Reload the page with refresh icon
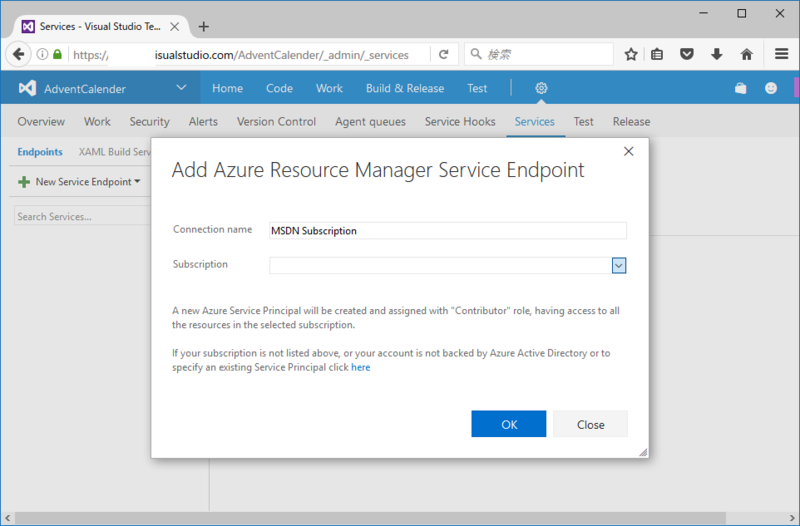800x526 pixels. (443, 54)
